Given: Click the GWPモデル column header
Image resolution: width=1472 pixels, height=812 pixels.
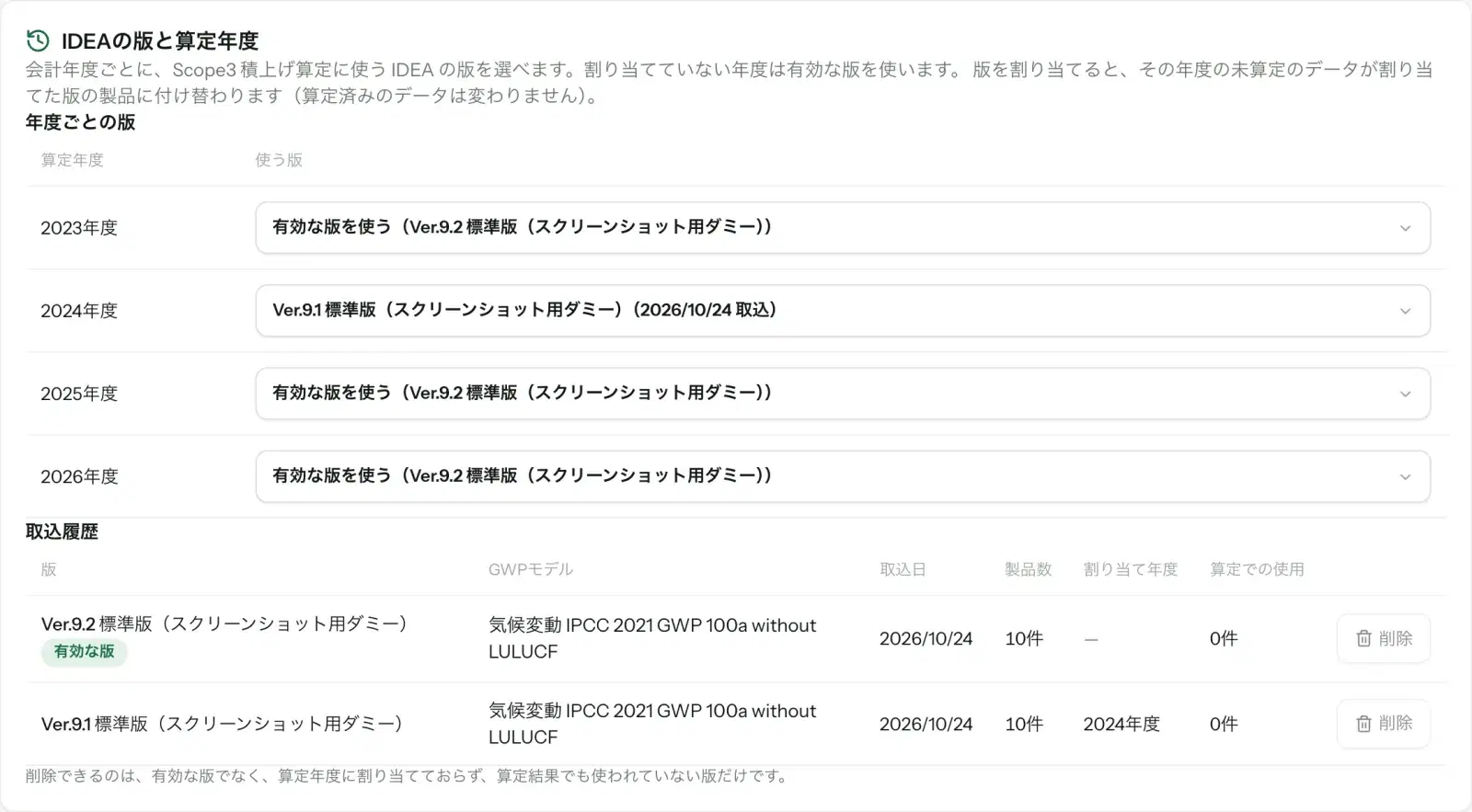Looking at the screenshot, I should point(530,569).
